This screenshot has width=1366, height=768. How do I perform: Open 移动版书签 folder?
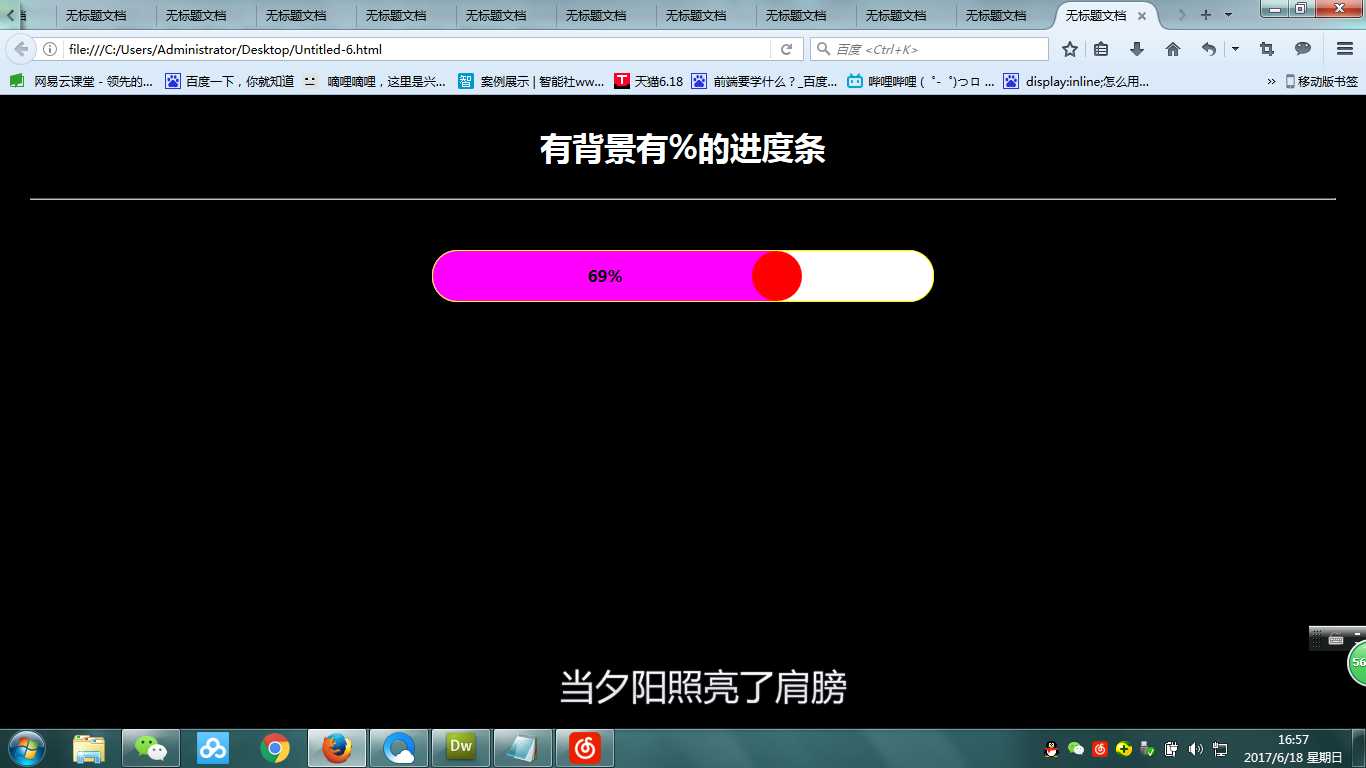tap(1321, 82)
